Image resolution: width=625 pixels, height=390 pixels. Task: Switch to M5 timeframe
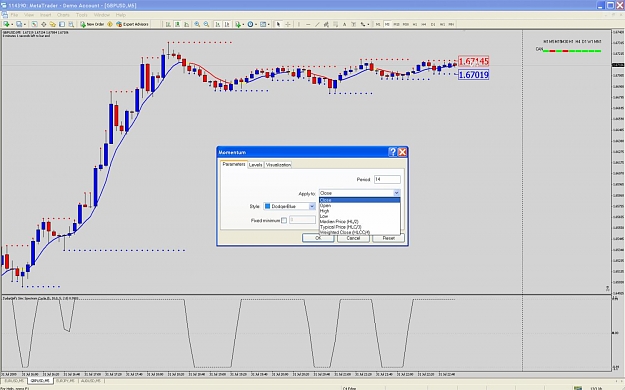point(387,24)
